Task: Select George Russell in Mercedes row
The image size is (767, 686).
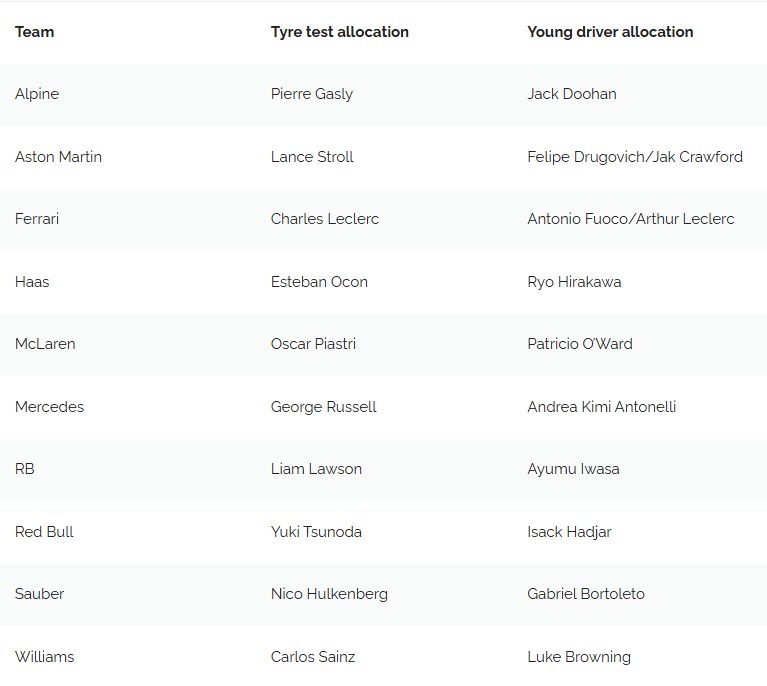Action: coord(324,407)
